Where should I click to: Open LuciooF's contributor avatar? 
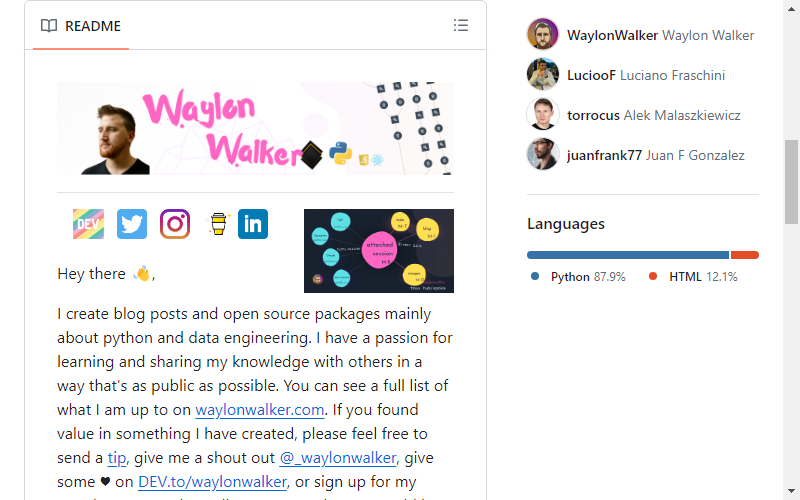pyautogui.click(x=543, y=74)
